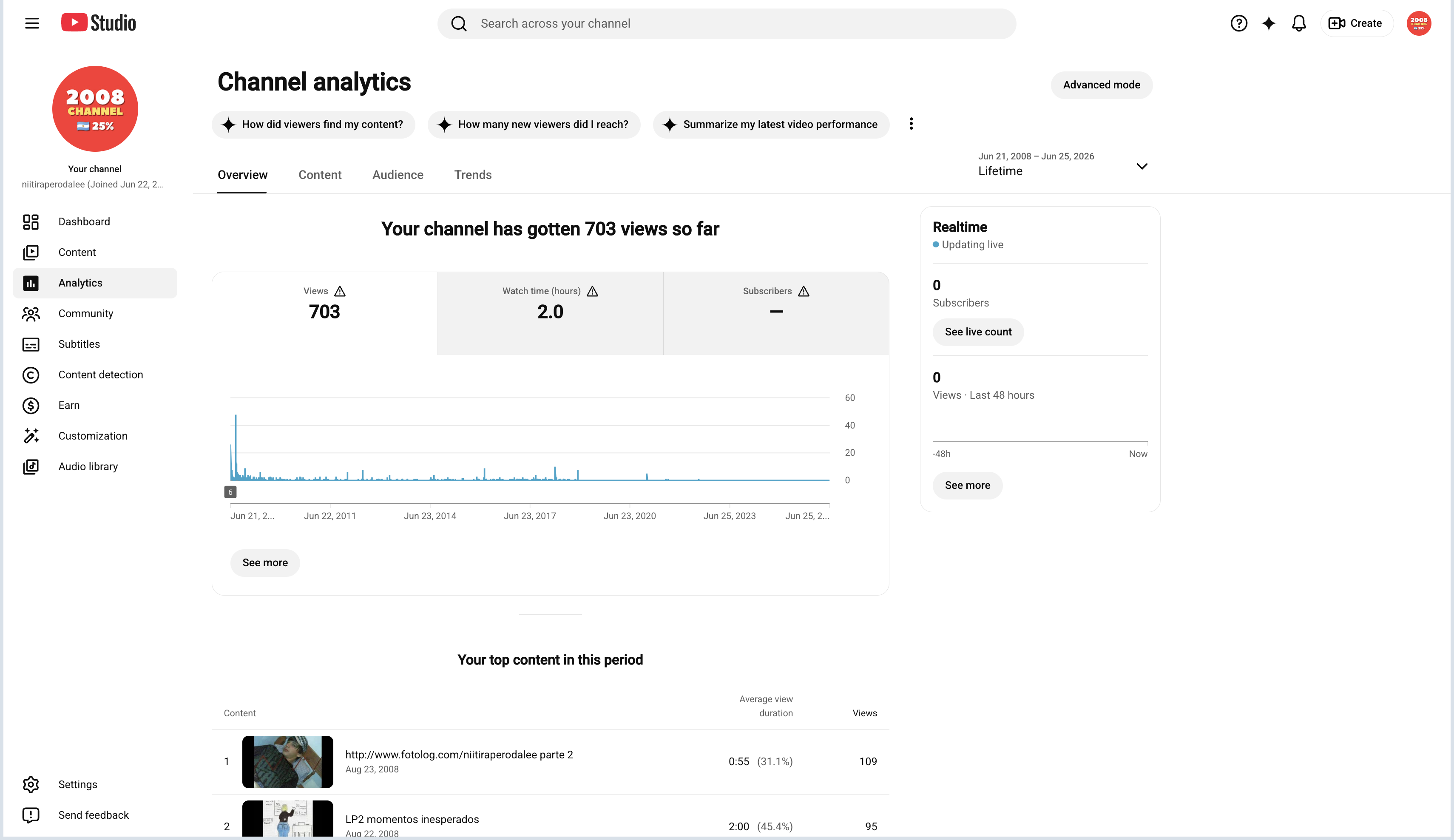Screen dimensions: 1454x840
Task: Select the Views metric card
Action: (x=324, y=313)
